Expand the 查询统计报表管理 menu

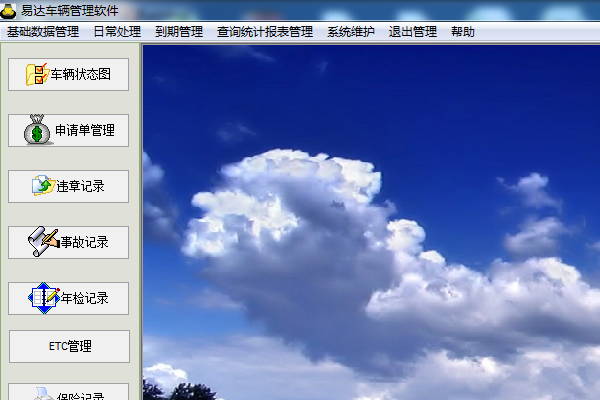265,32
